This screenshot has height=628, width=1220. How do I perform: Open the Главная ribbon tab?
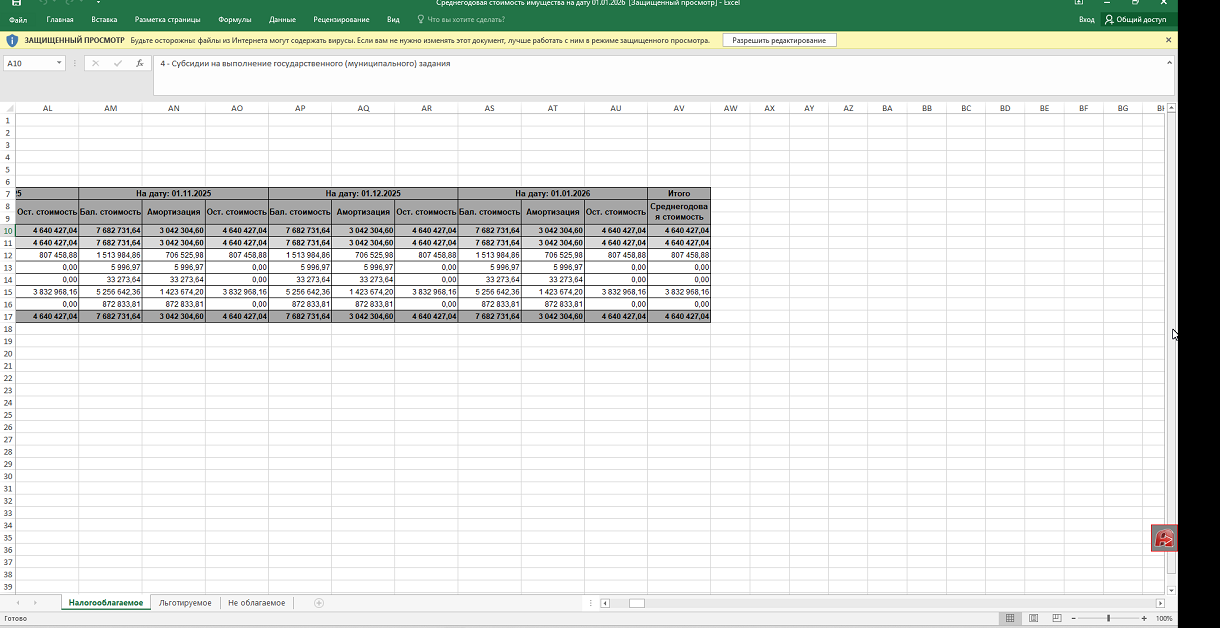pyautogui.click(x=60, y=19)
